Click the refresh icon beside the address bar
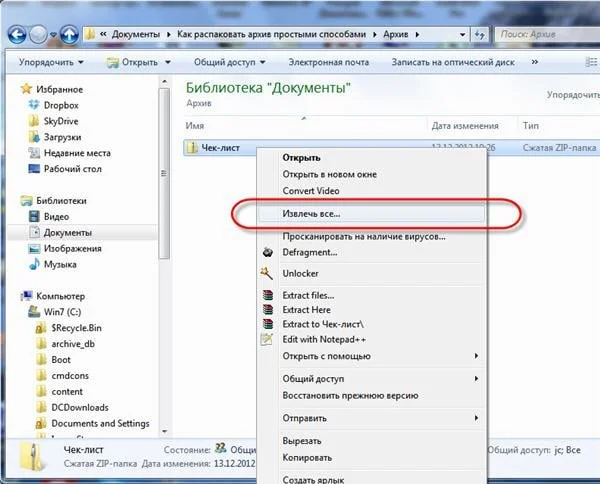Viewport: 600px width, 484px height. pyautogui.click(x=480, y=35)
